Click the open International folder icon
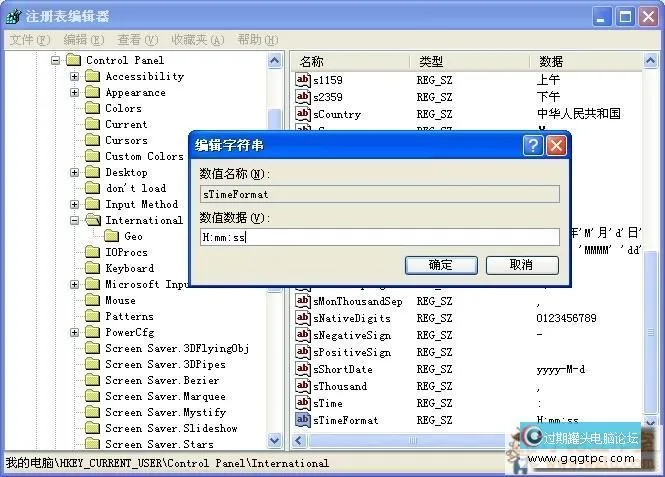The image size is (665, 477). pyautogui.click(x=93, y=220)
